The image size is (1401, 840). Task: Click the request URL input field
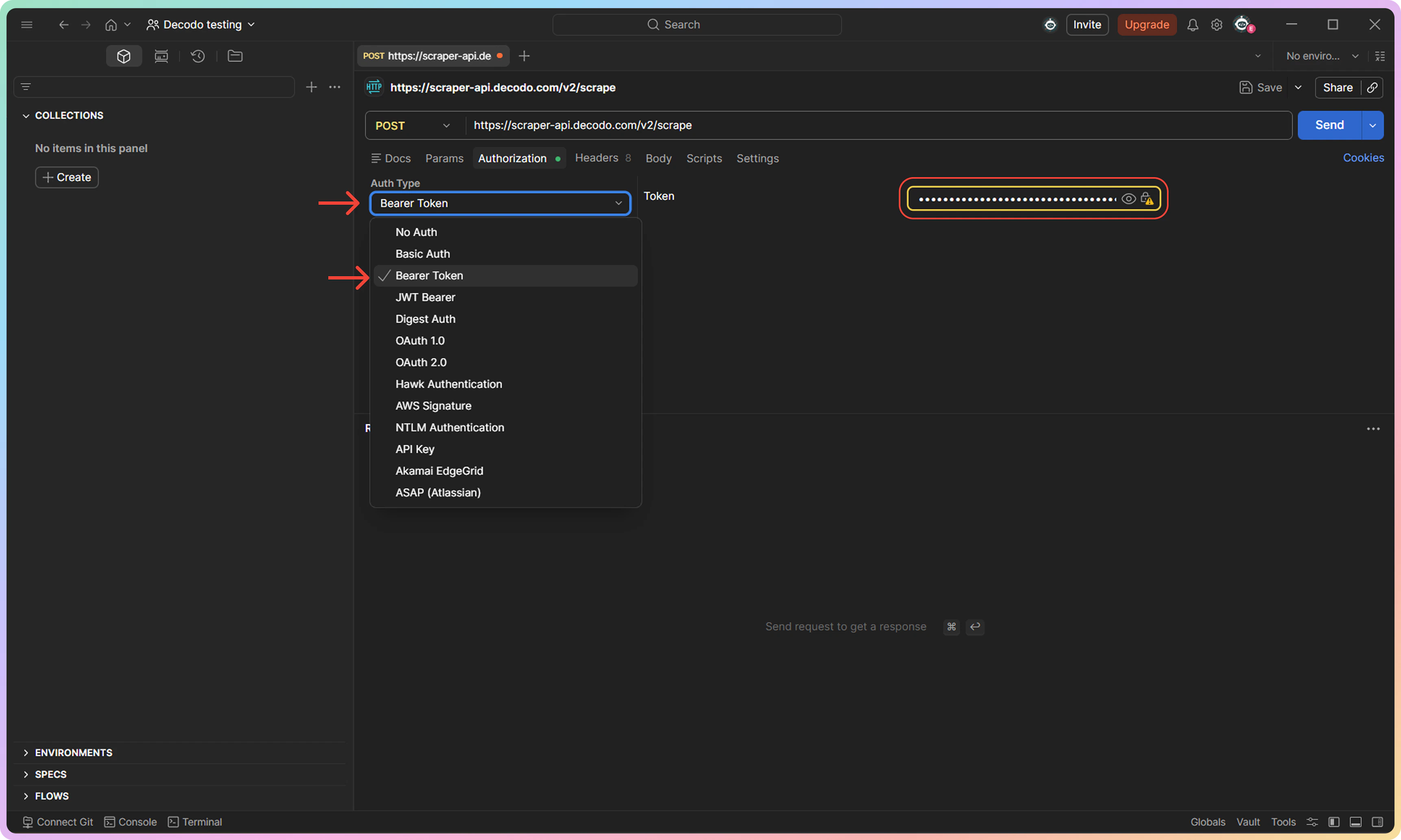click(x=877, y=125)
